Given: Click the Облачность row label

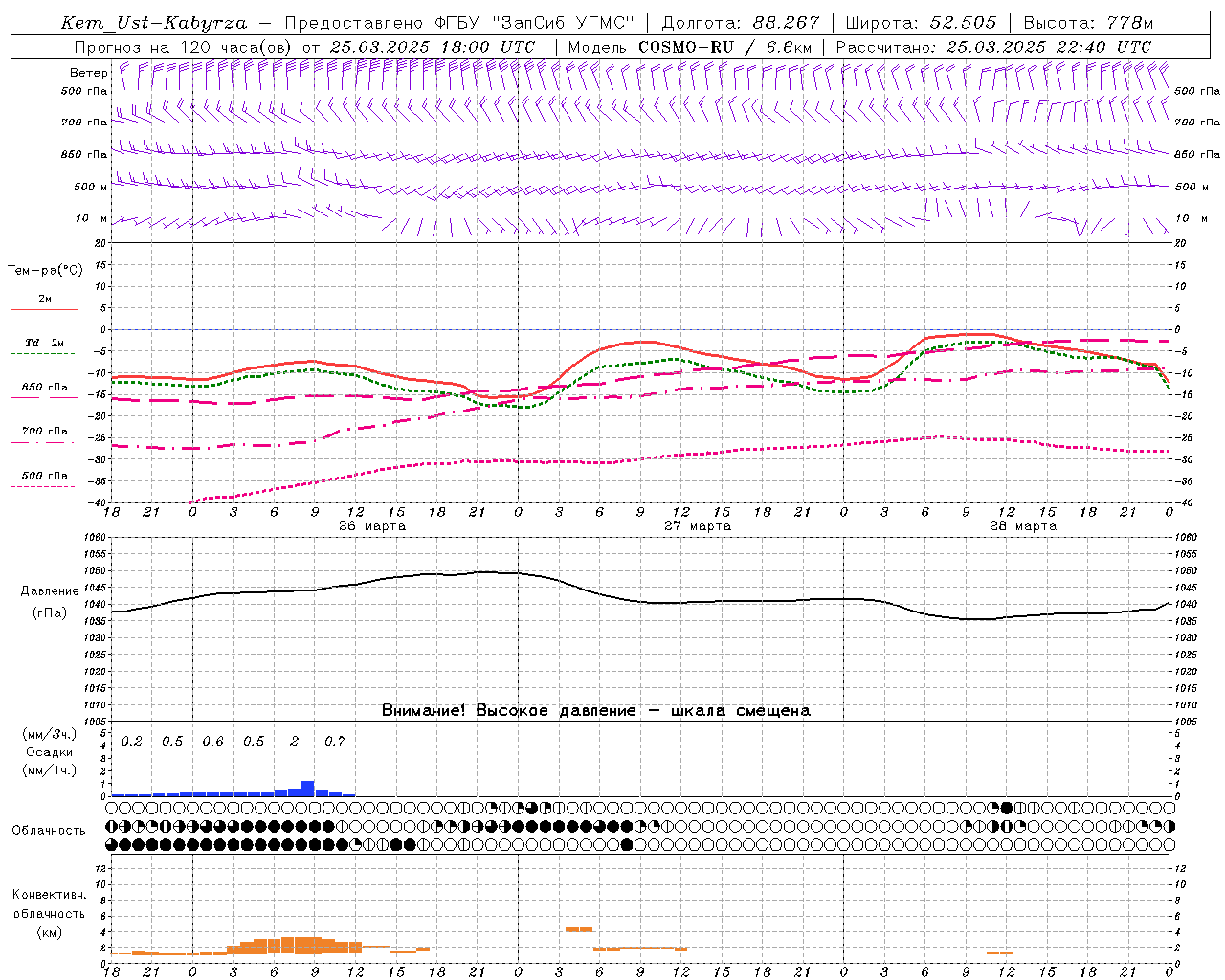Looking at the screenshot, I should pyautogui.click(x=49, y=831).
